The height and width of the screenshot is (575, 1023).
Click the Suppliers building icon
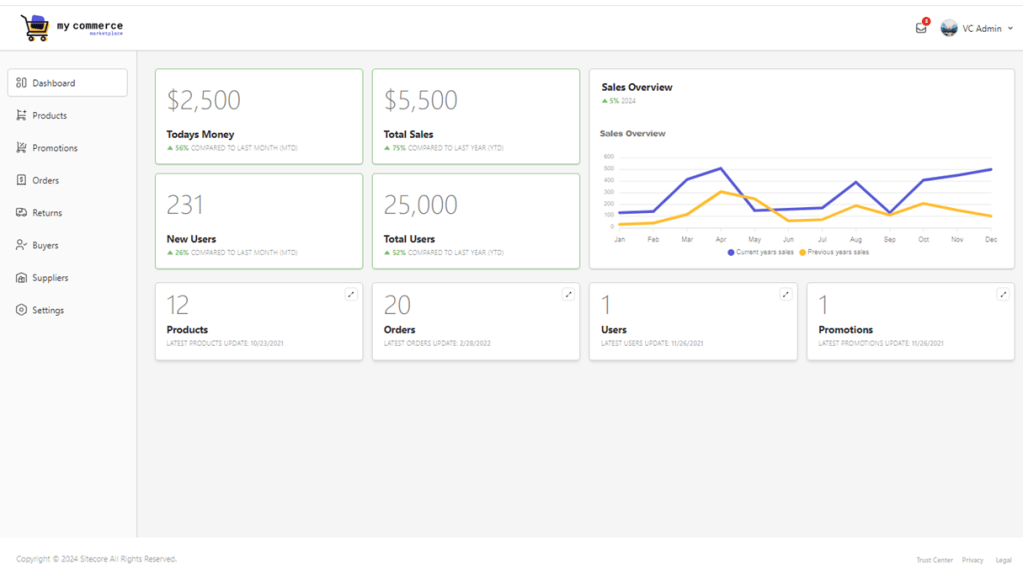tap(21, 278)
